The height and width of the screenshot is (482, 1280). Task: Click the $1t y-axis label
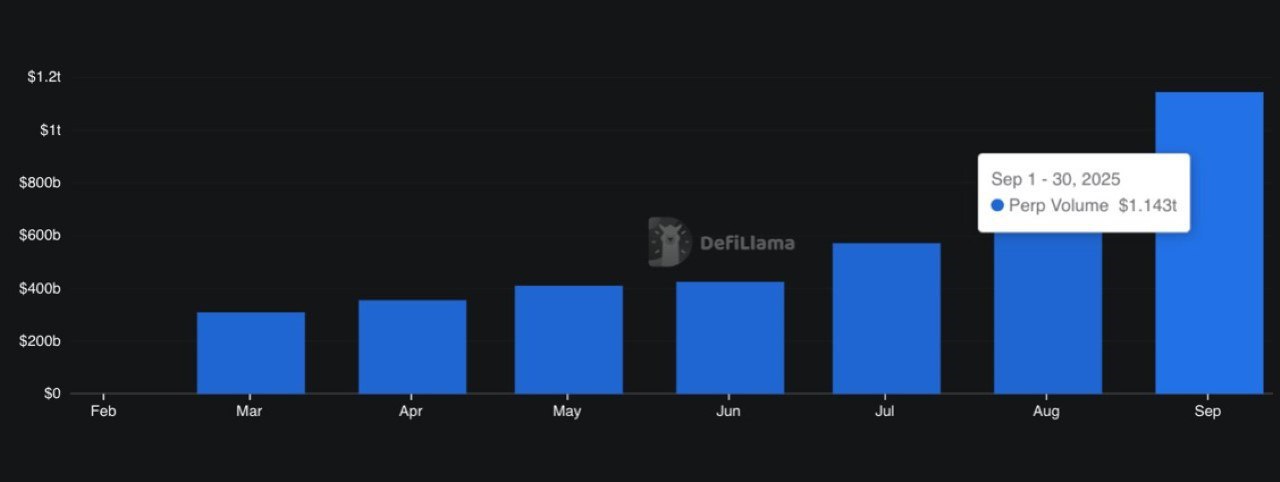[x=50, y=130]
